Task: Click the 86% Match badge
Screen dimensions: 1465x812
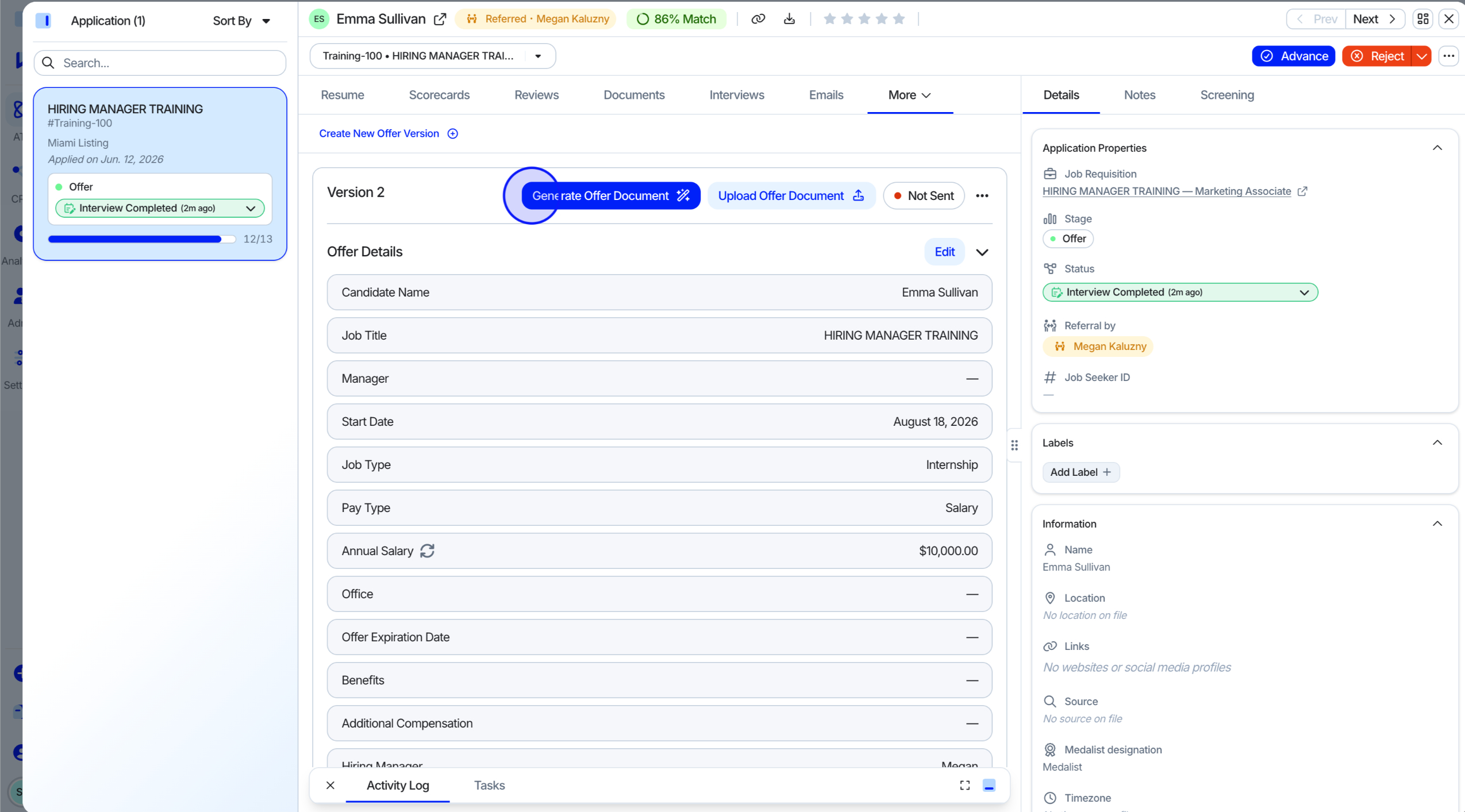Action: pyautogui.click(x=676, y=19)
